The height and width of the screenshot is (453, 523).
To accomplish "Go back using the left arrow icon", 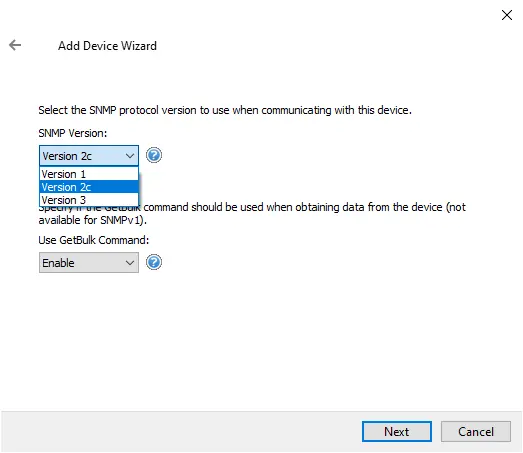I will (15, 45).
